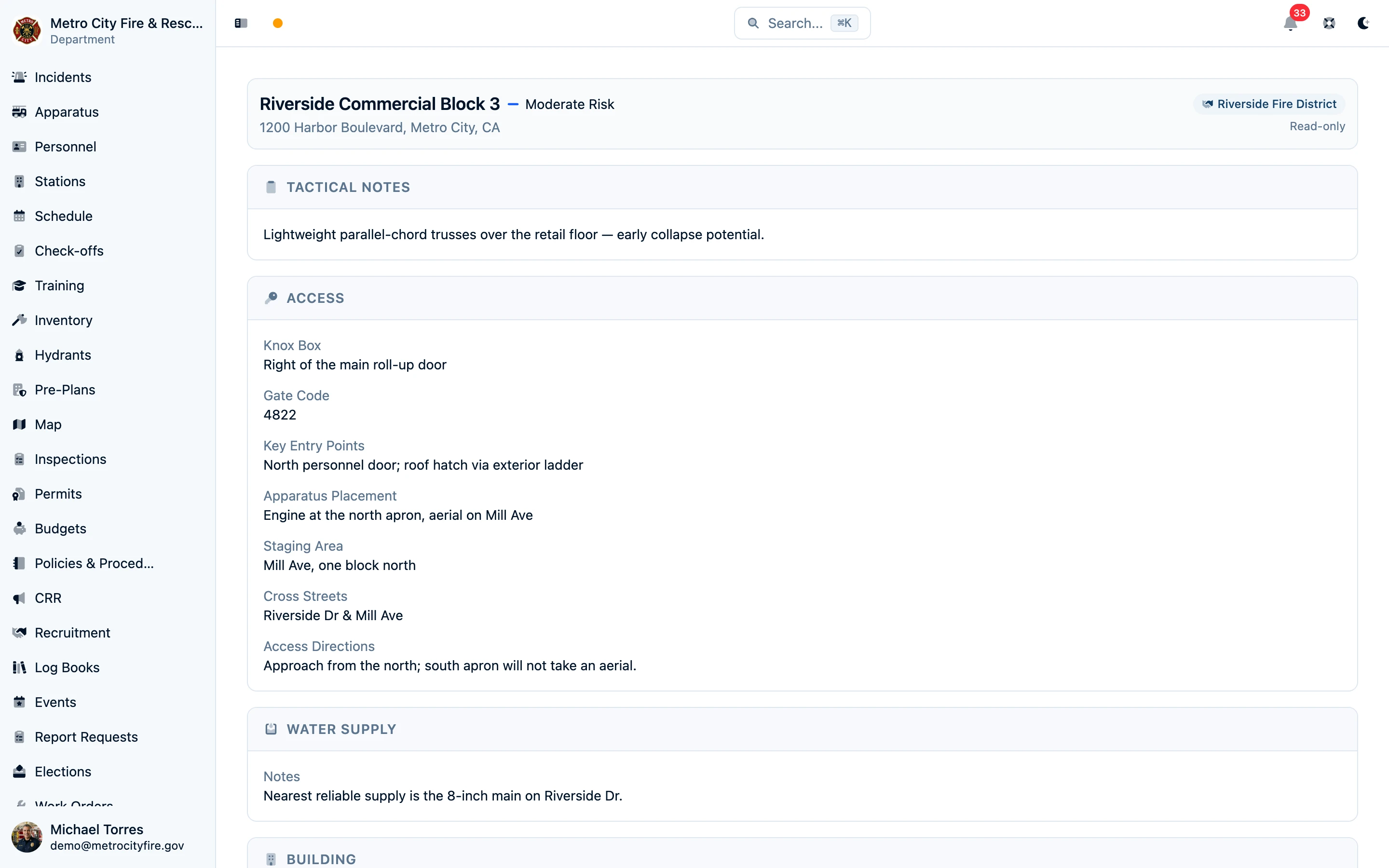Click the Check-offs clipboard icon
The image size is (1389, 868).
(x=19, y=251)
